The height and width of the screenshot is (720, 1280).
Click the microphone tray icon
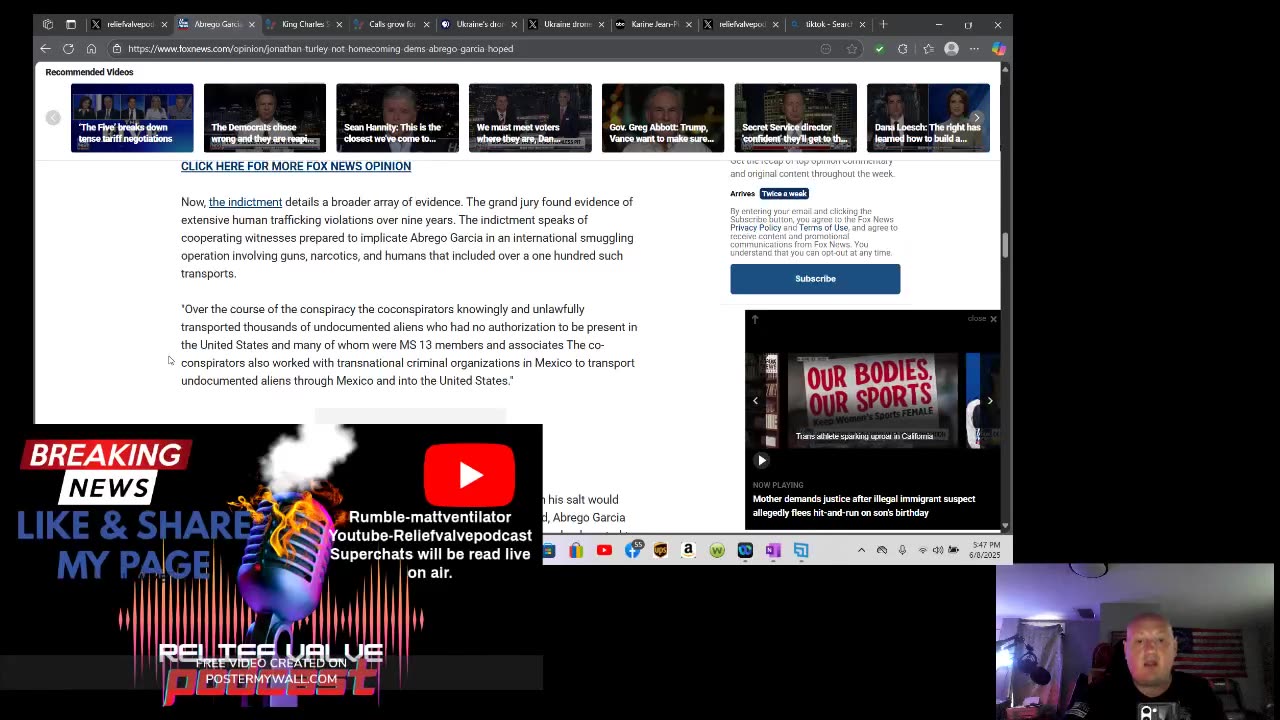902,550
